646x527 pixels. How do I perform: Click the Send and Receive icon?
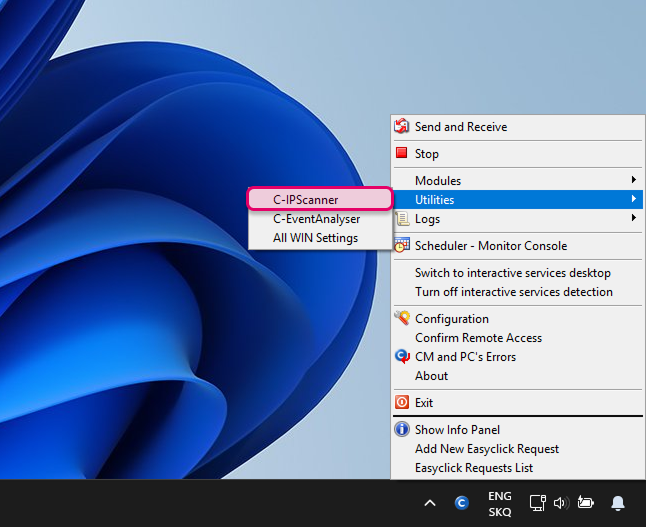tap(402, 126)
